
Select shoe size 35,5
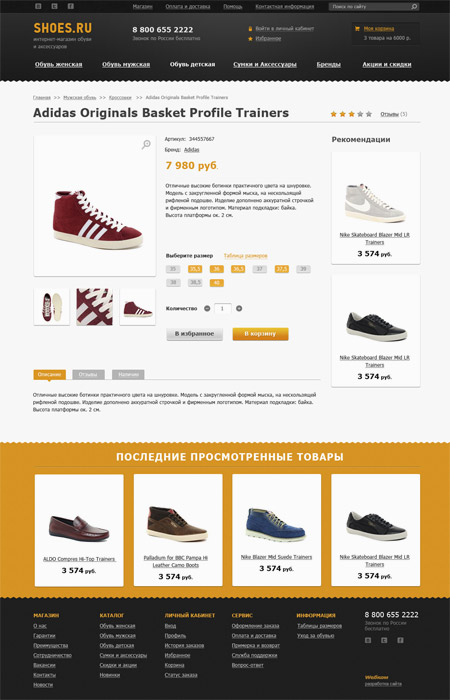click(195, 269)
